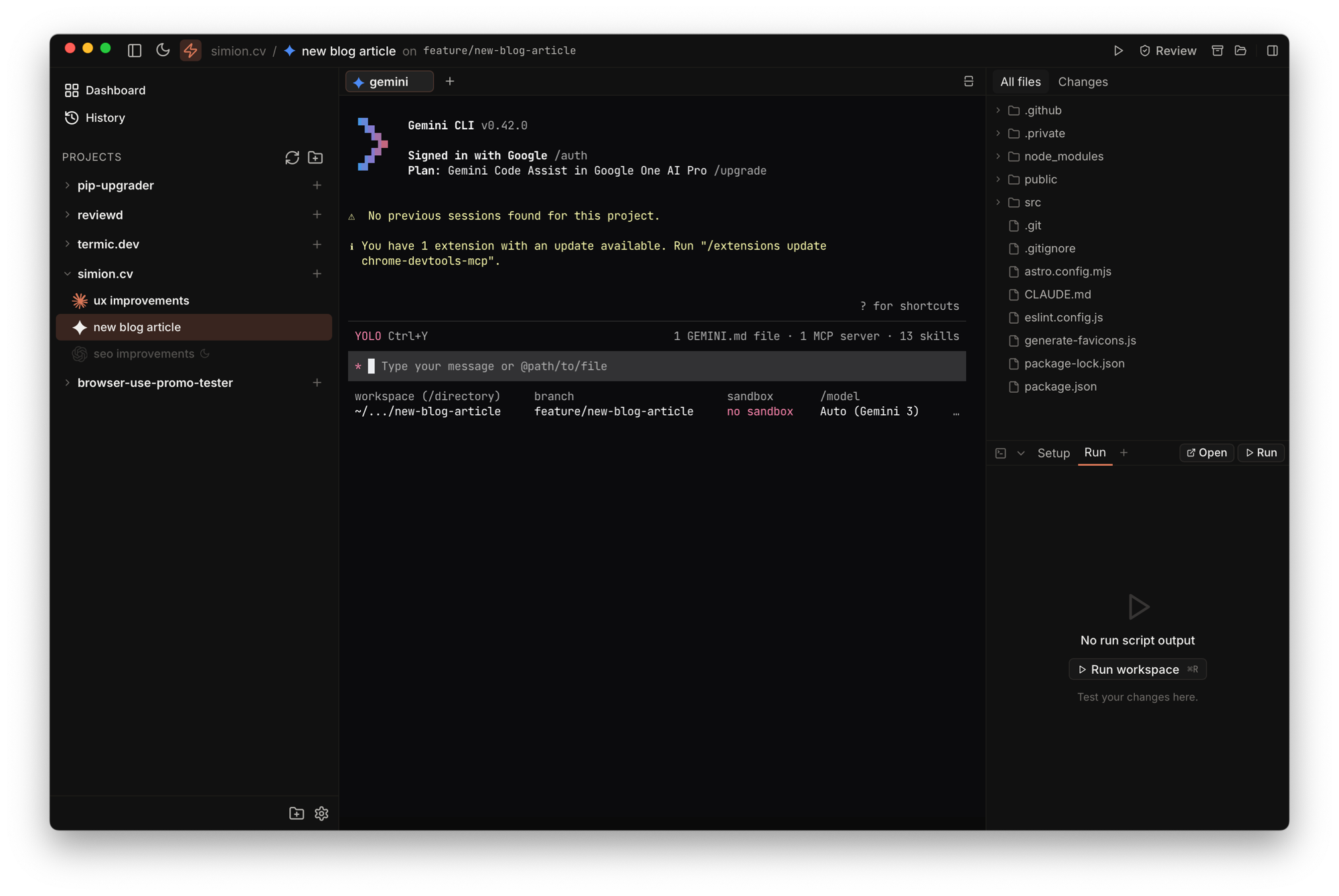Toggle the left sidebar panel icon
This screenshot has height=896, width=1339.
[135, 50]
